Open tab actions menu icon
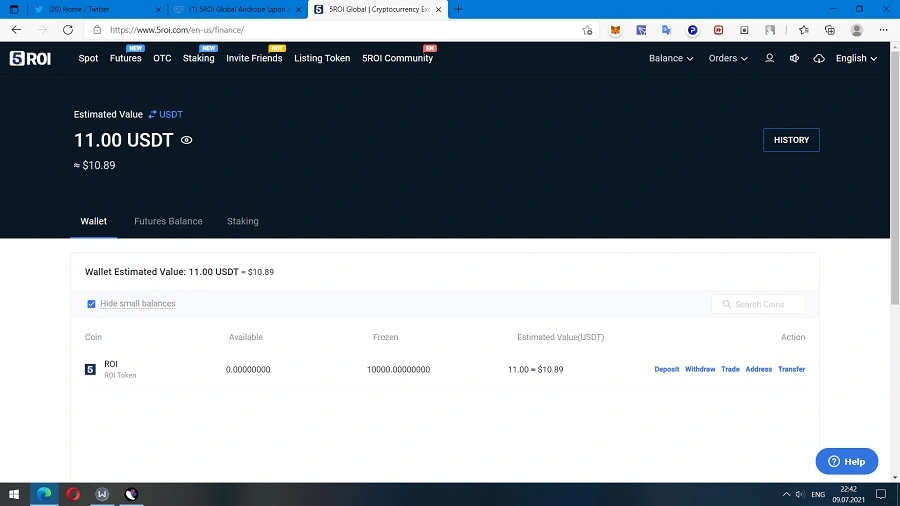This screenshot has height=506, width=900. click(14, 9)
